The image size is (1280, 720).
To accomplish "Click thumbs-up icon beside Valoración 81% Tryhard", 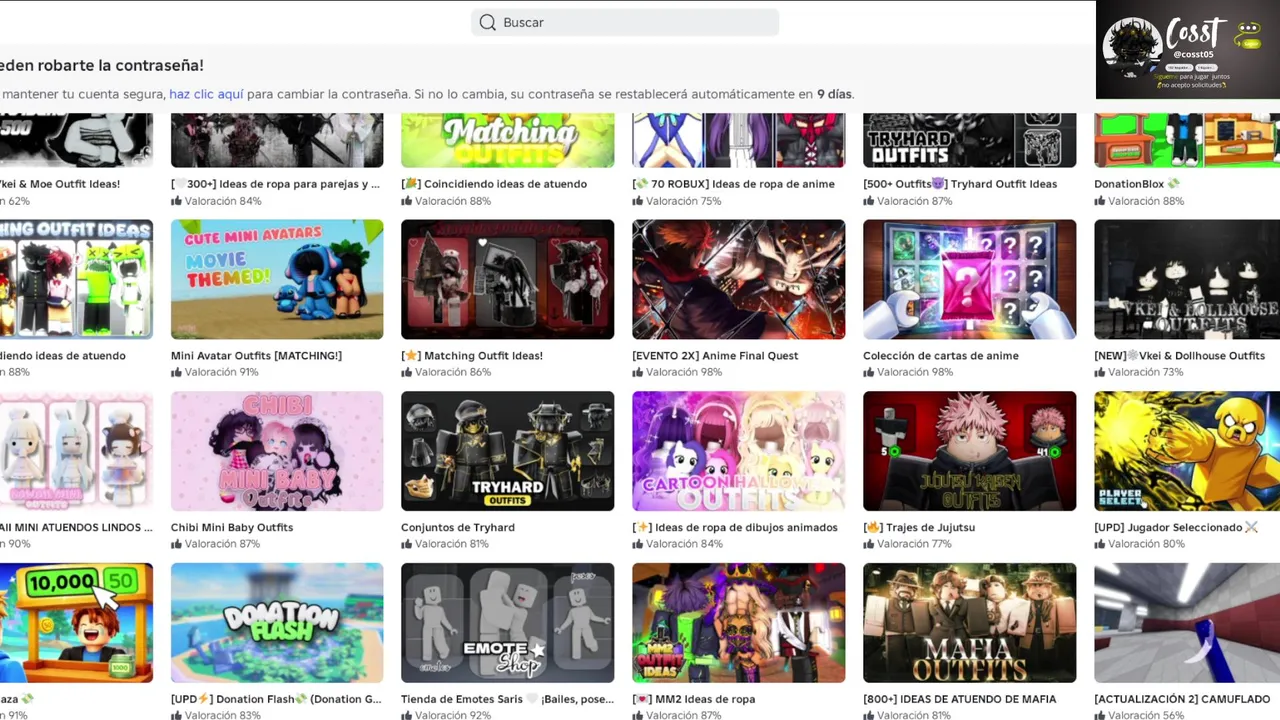I will click(x=406, y=544).
